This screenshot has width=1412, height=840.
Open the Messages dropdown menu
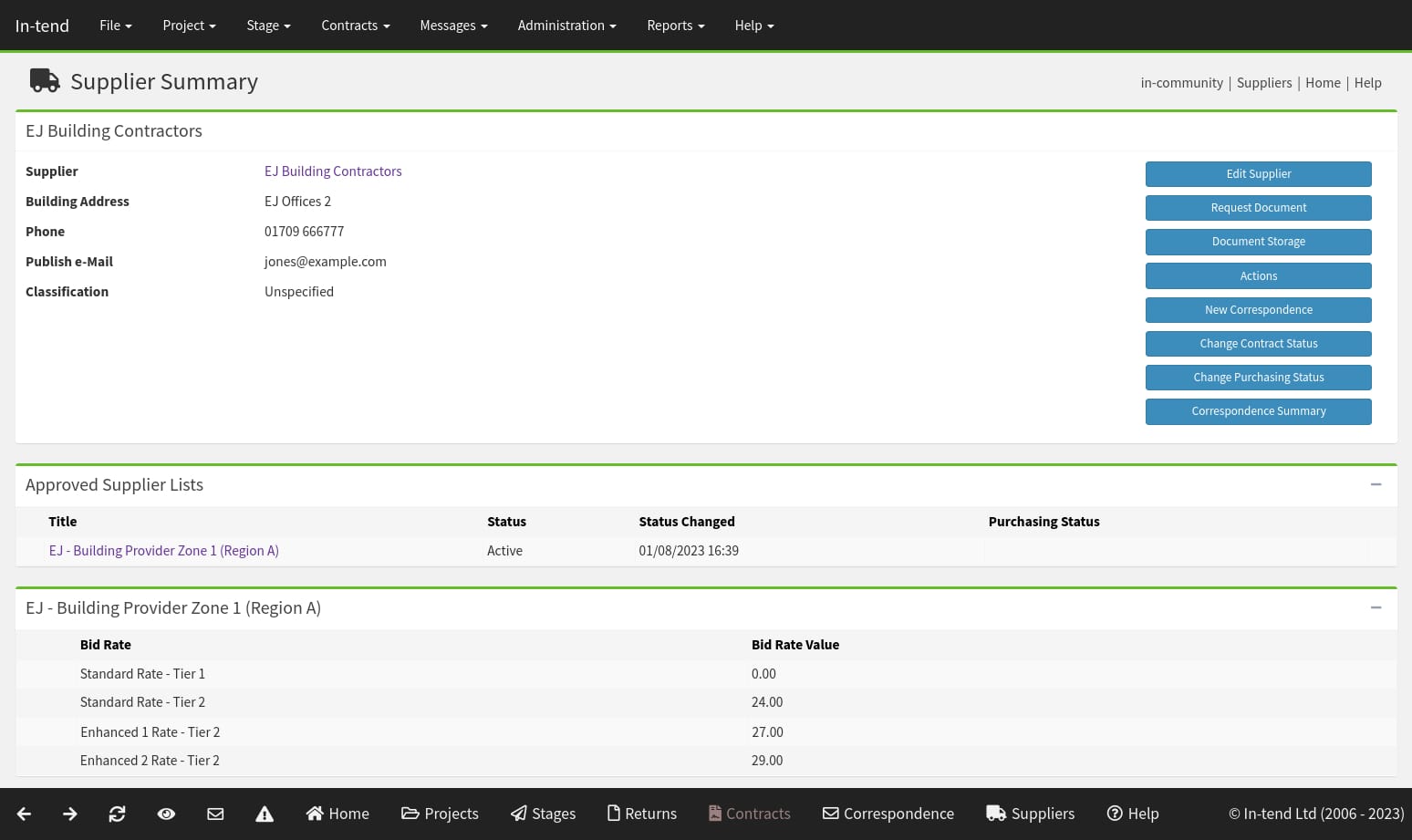453,25
